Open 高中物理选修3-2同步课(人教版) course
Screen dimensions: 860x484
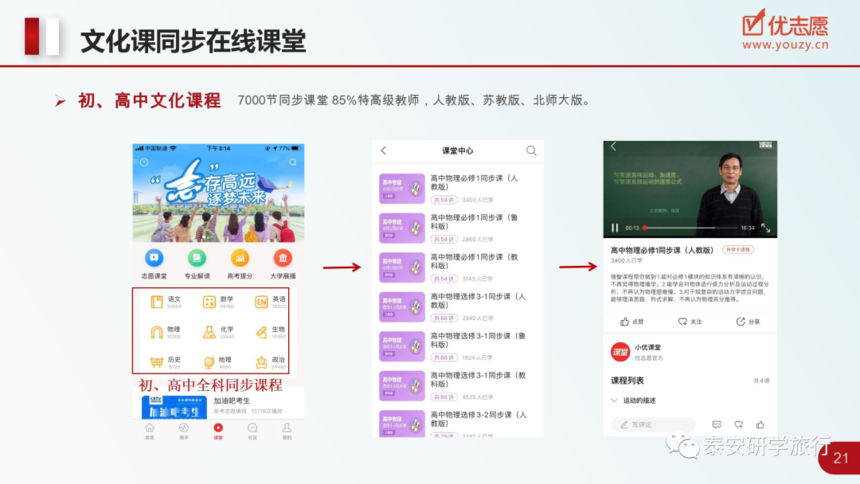point(457,423)
